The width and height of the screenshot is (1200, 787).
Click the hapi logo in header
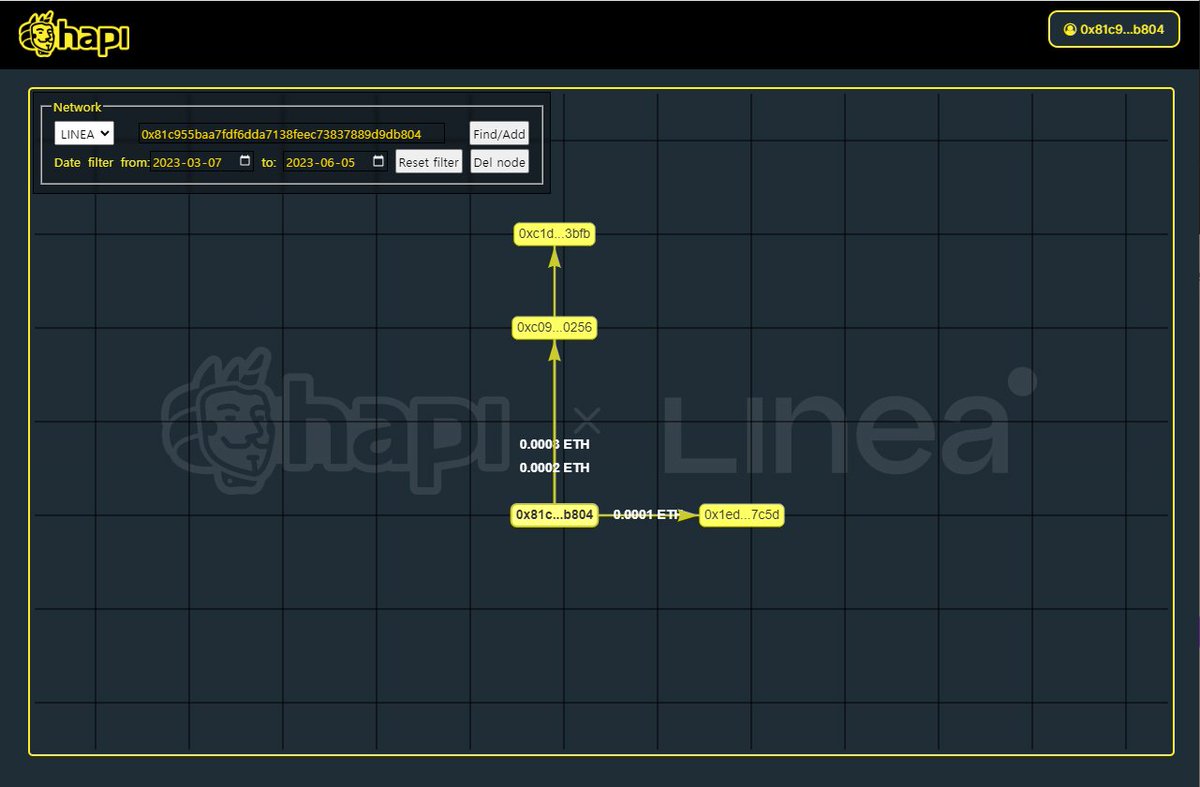[74, 34]
